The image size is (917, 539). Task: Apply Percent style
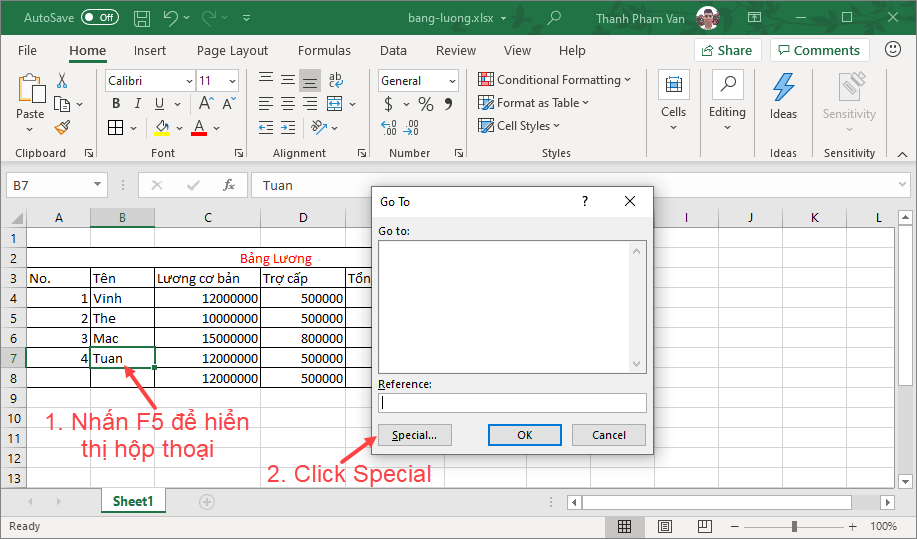point(426,104)
